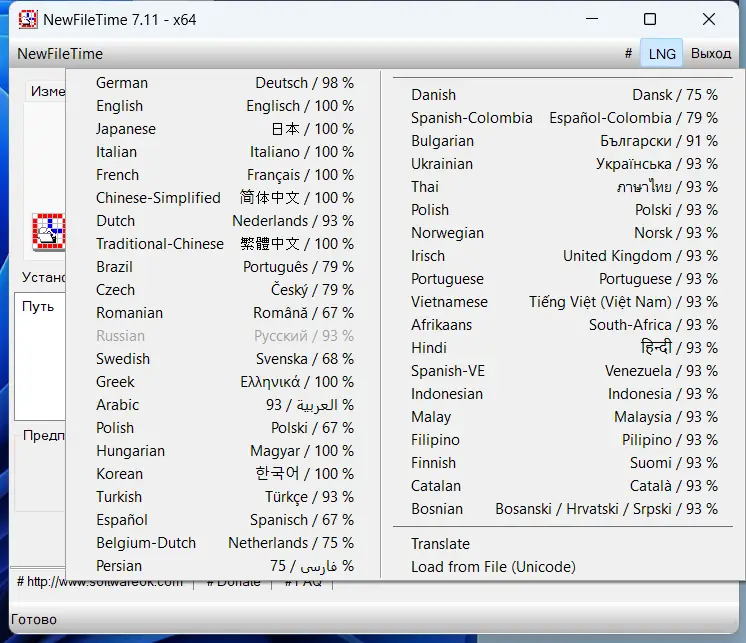Choose Afrikaans South-Africa entry
This screenshot has width=746, height=643.
point(563,324)
